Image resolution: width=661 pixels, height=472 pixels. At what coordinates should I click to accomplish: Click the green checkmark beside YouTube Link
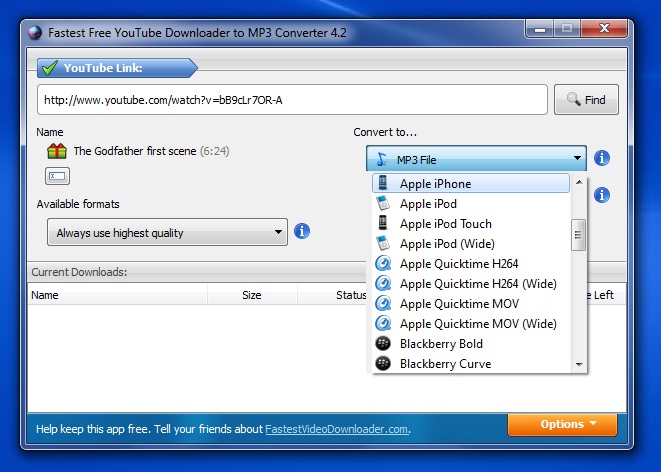pos(50,68)
